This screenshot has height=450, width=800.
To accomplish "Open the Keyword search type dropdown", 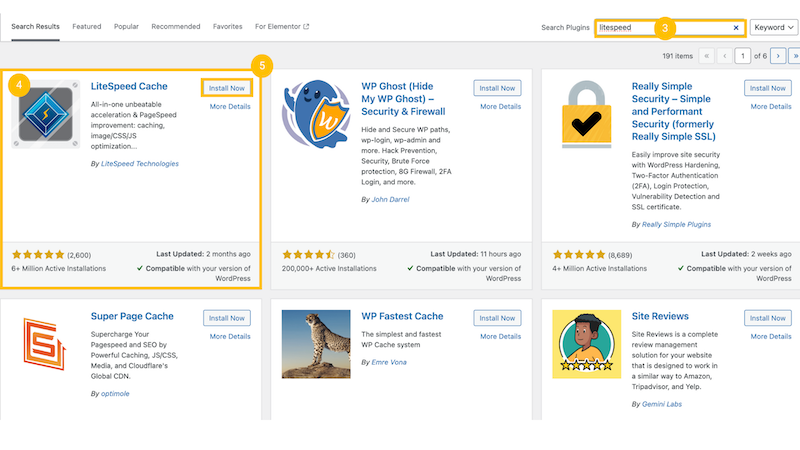I will tap(774, 28).
